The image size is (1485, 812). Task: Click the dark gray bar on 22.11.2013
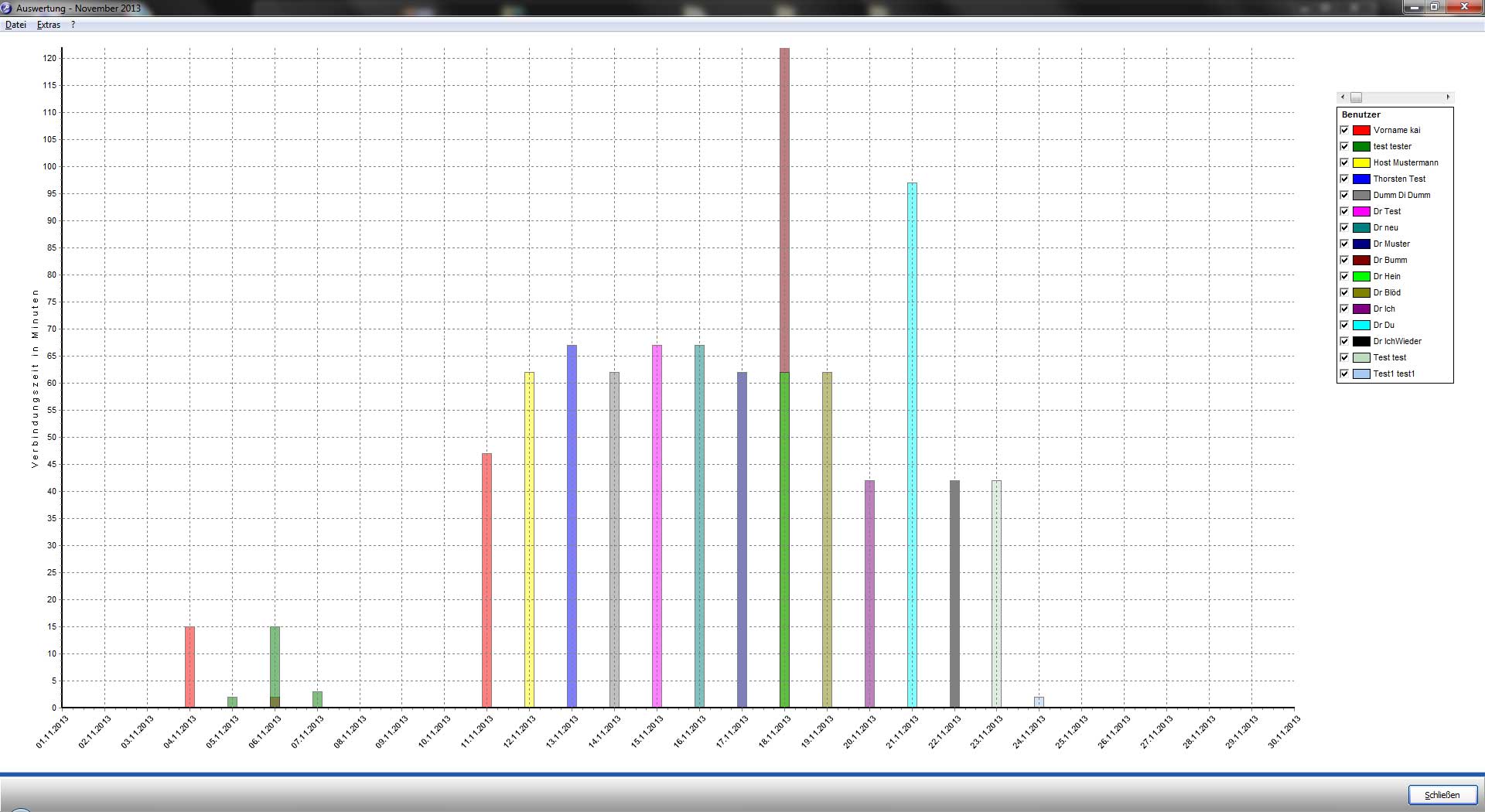point(954,594)
